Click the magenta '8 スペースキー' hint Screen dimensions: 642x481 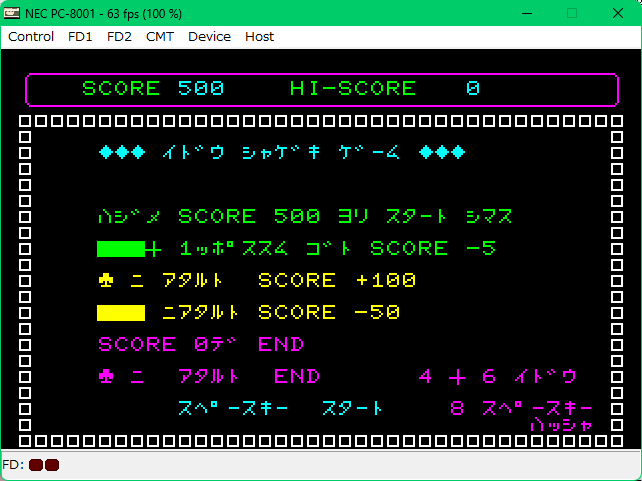pos(521,409)
